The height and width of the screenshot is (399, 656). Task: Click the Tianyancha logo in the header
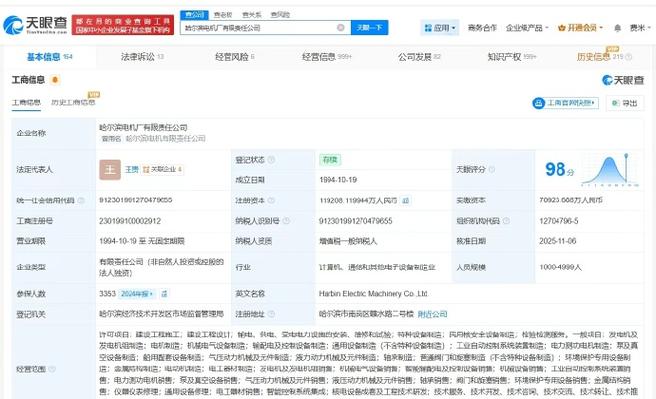35,25
